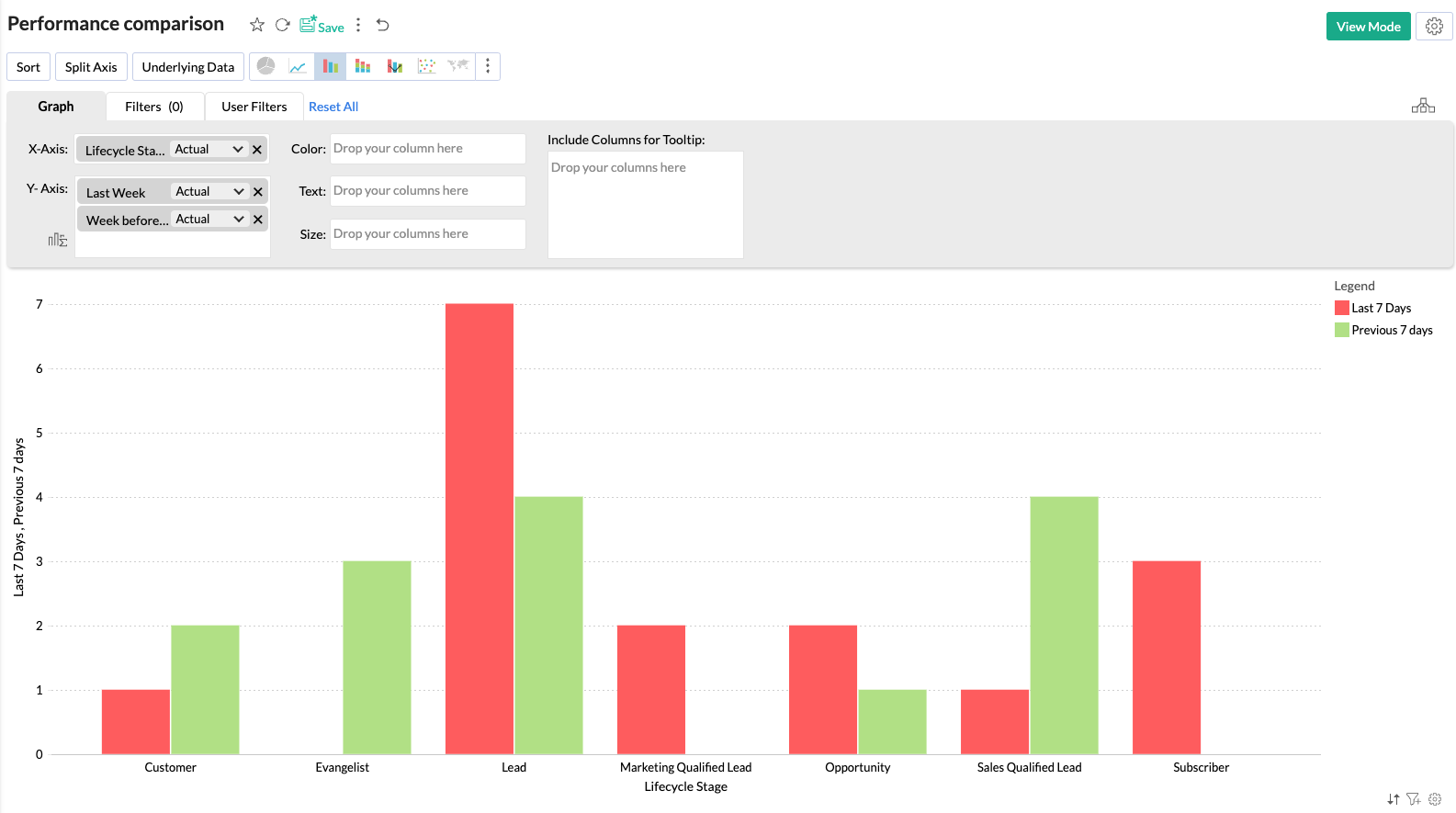Viewport: 1456px width, 813px height.
Task: Open the Actual dropdown for Lifecycle Stage
Action: tap(209, 149)
